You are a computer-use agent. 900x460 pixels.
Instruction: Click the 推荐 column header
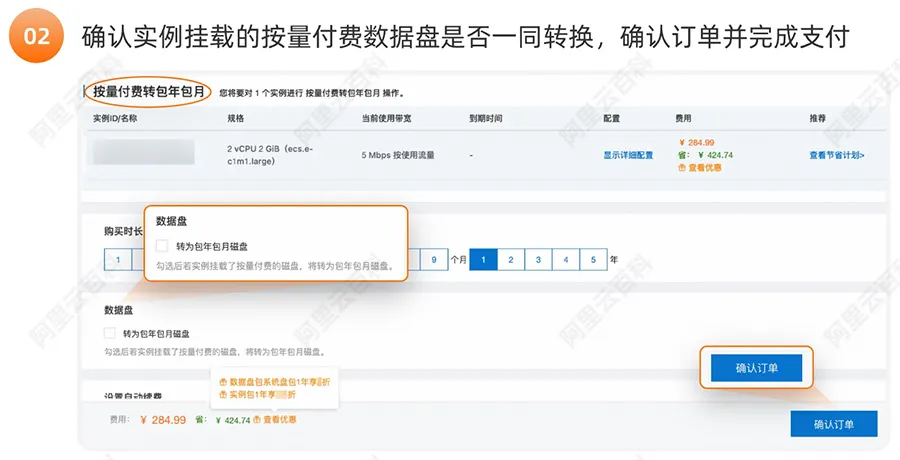click(817, 118)
